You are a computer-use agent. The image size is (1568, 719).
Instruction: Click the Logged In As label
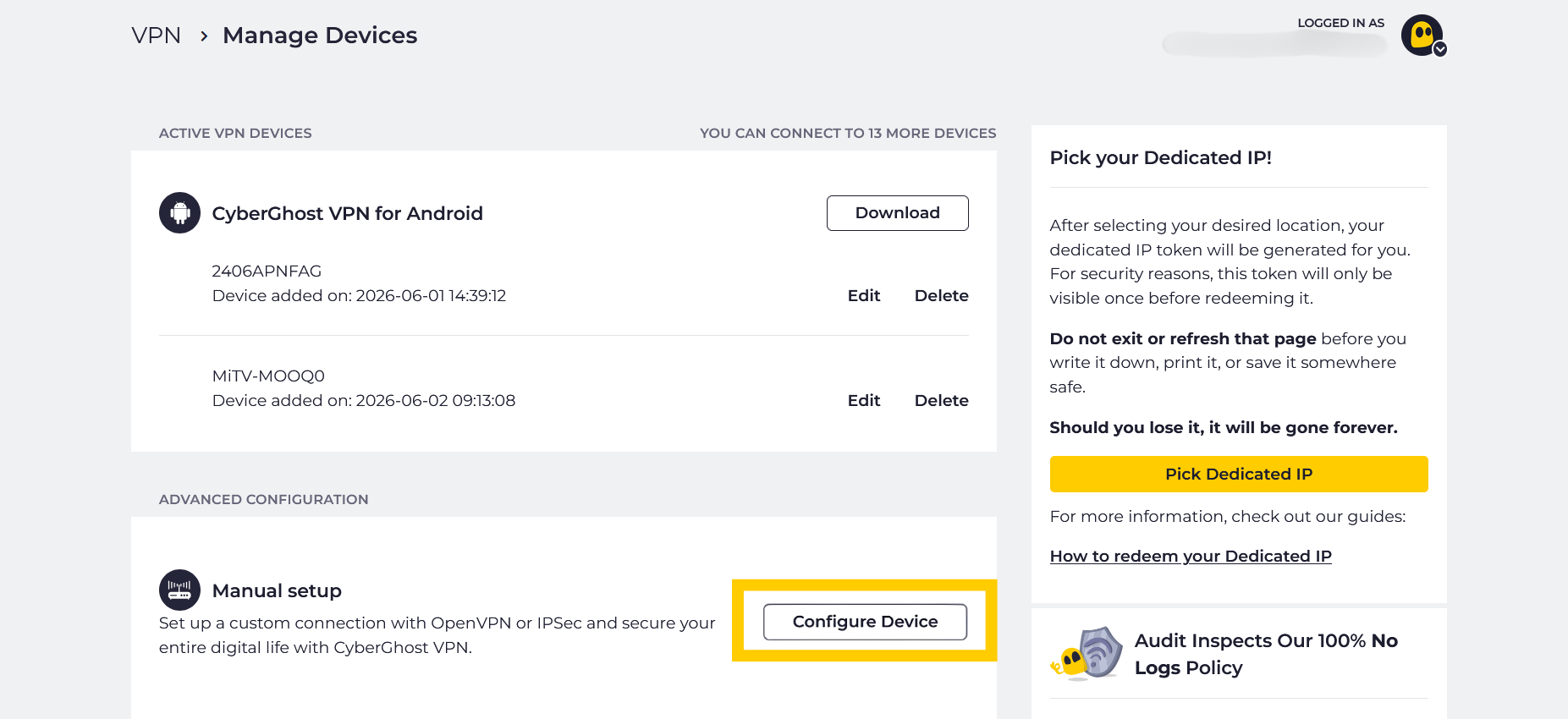1340,23
